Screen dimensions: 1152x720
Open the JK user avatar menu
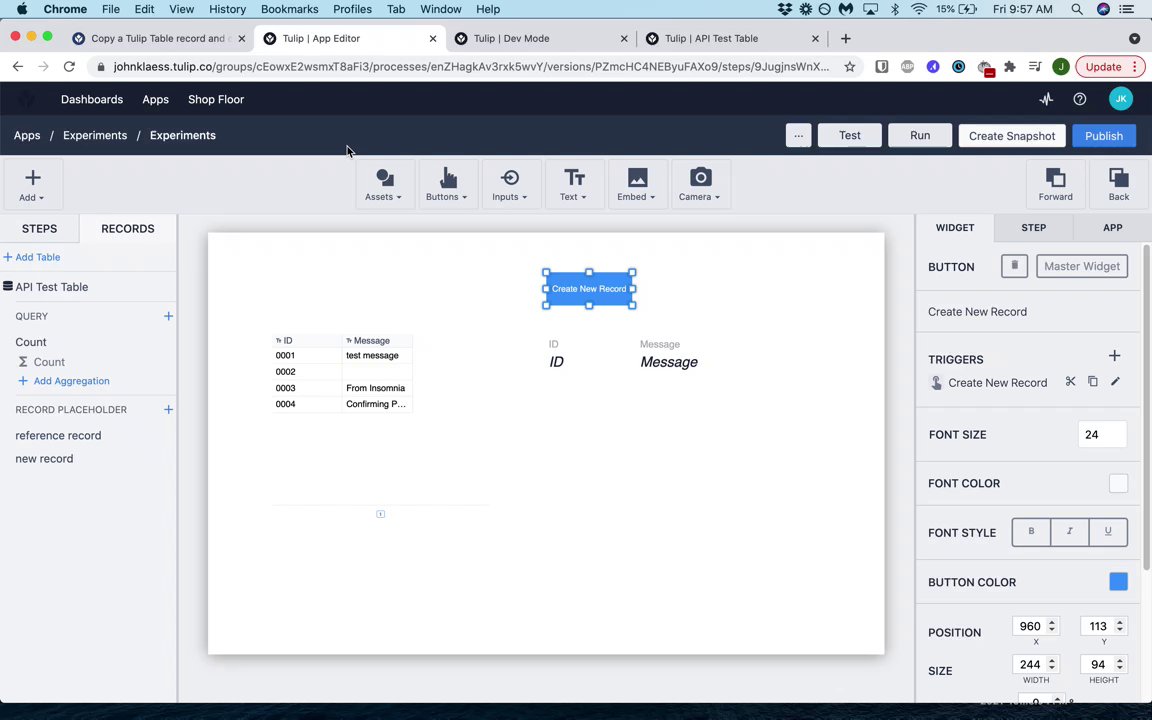tap(1120, 99)
